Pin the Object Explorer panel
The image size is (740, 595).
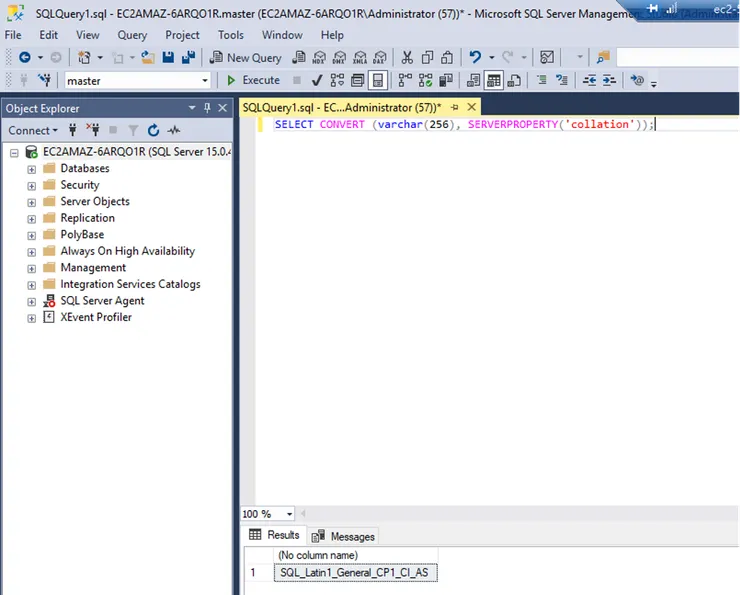208,108
